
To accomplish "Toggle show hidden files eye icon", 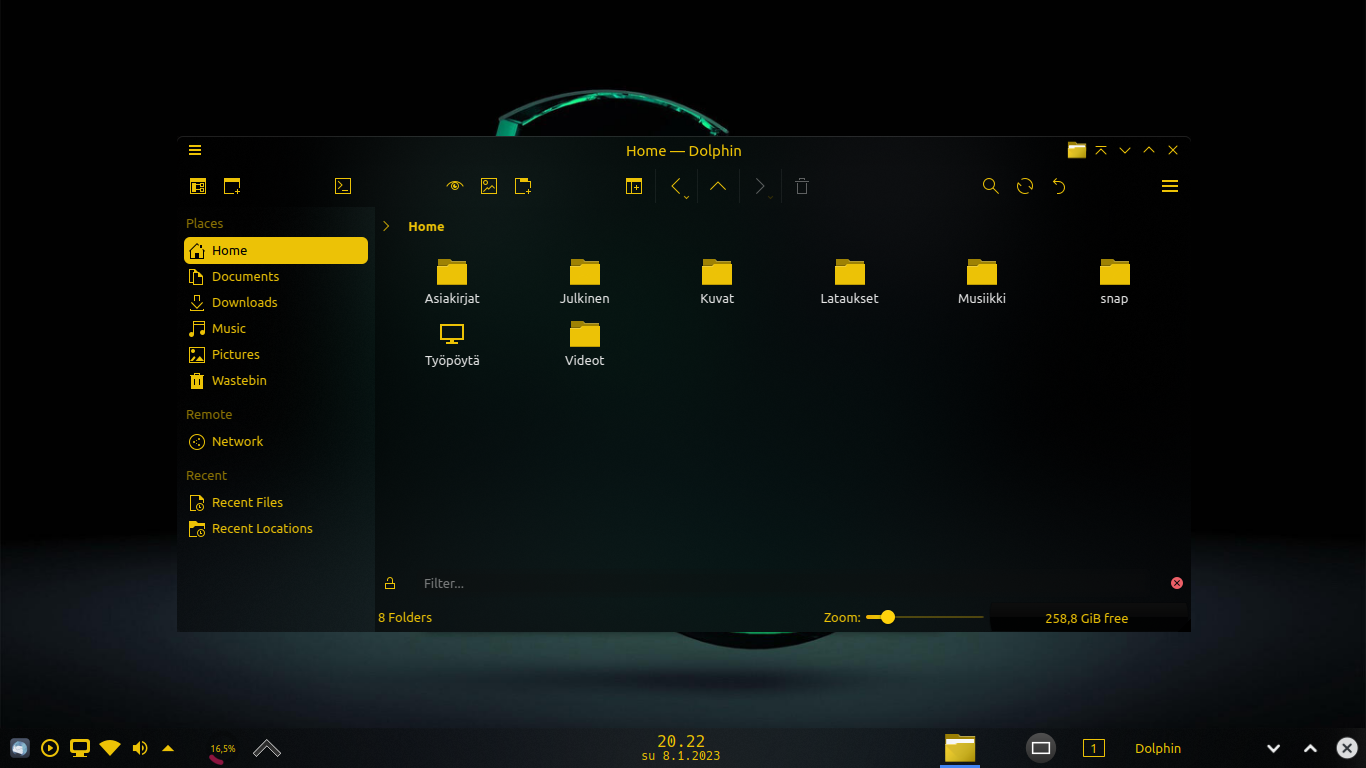I will [455, 186].
